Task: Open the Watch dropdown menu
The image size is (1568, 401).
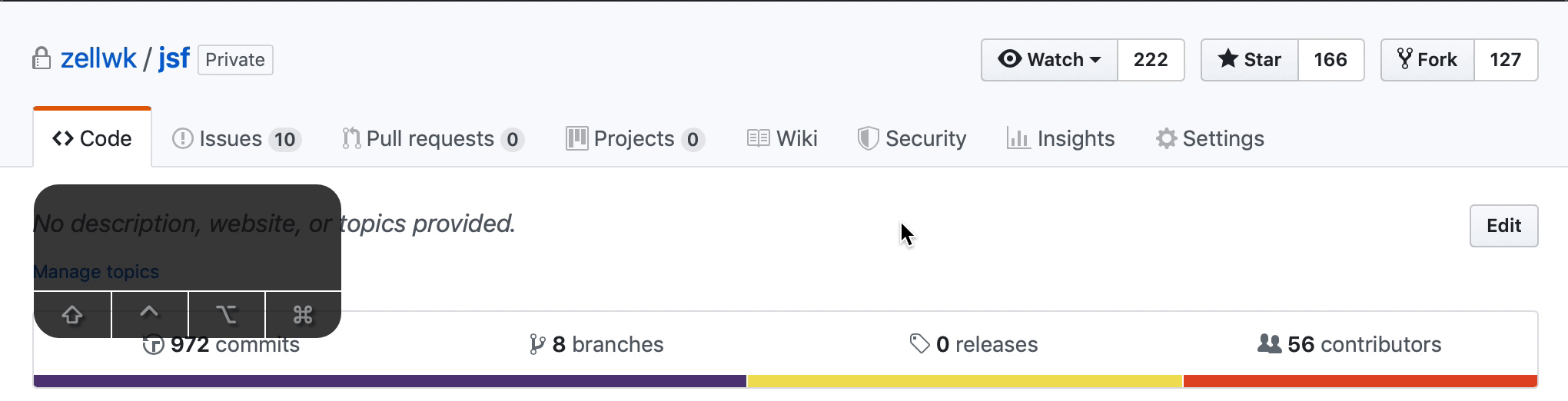Action: [x=1049, y=60]
